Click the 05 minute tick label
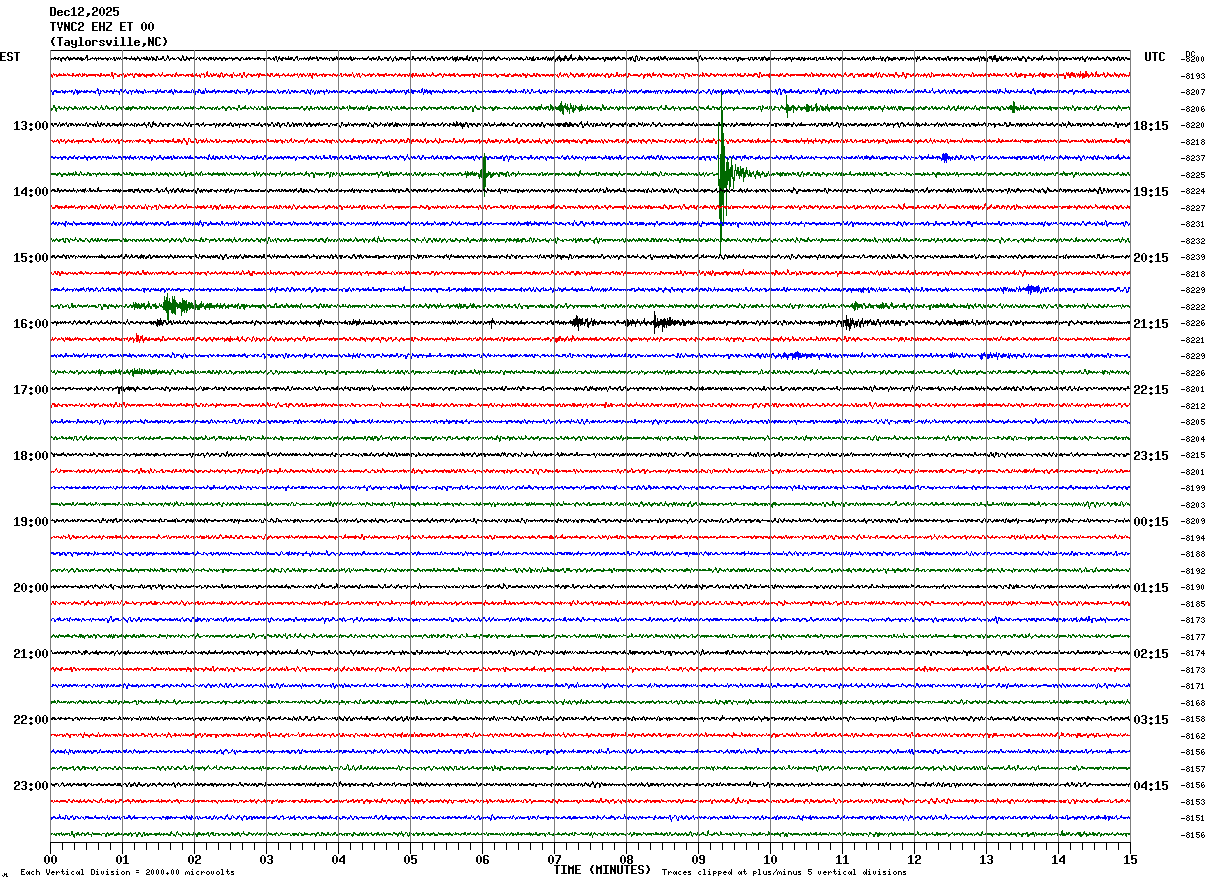Image resolution: width=1210 pixels, height=886 pixels. (x=410, y=859)
